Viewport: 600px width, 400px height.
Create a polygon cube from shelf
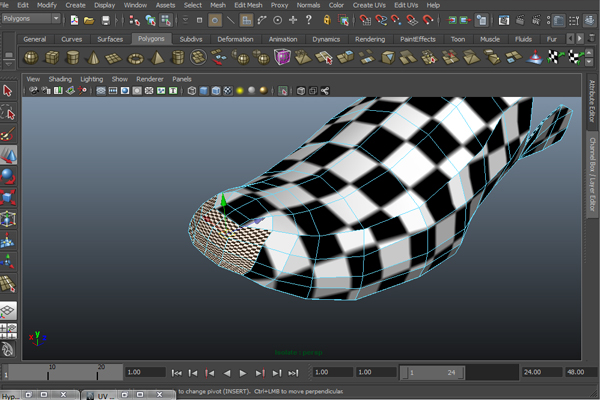[x=52, y=58]
